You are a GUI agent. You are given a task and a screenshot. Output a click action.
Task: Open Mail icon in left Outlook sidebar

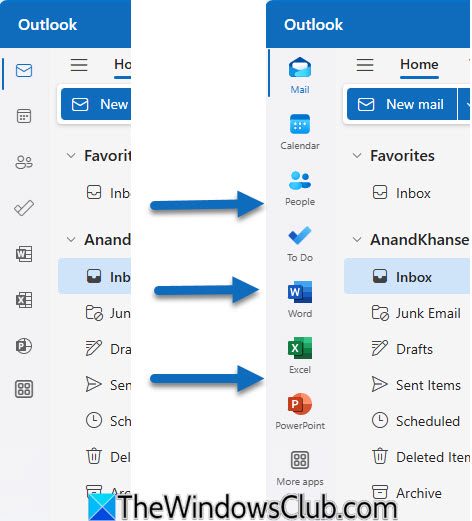[24, 70]
